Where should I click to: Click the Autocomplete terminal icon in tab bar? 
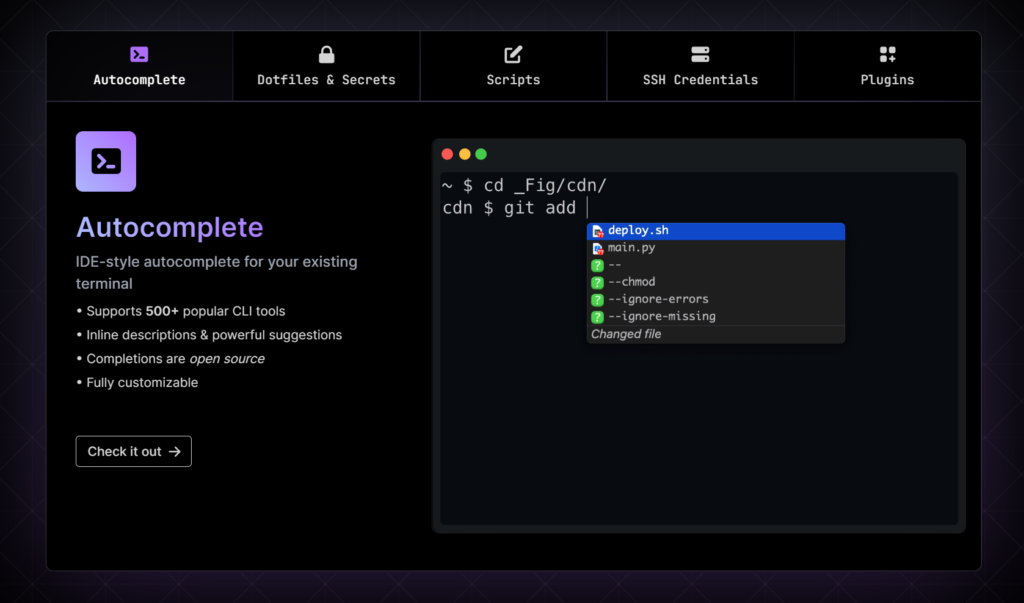[x=139, y=55]
